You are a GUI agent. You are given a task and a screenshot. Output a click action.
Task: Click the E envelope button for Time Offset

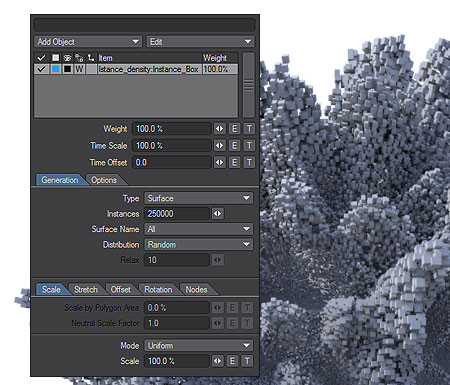[234, 162]
